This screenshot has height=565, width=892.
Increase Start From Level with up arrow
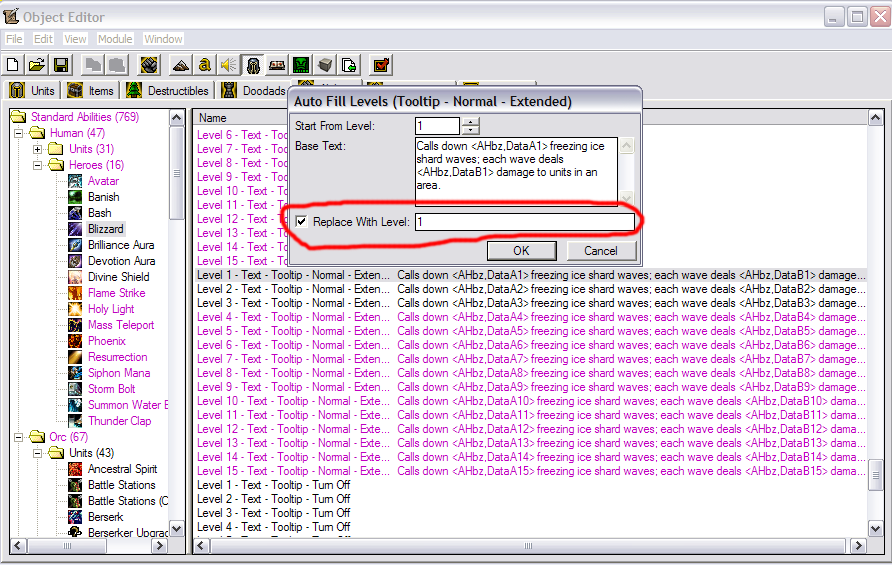[x=470, y=121]
